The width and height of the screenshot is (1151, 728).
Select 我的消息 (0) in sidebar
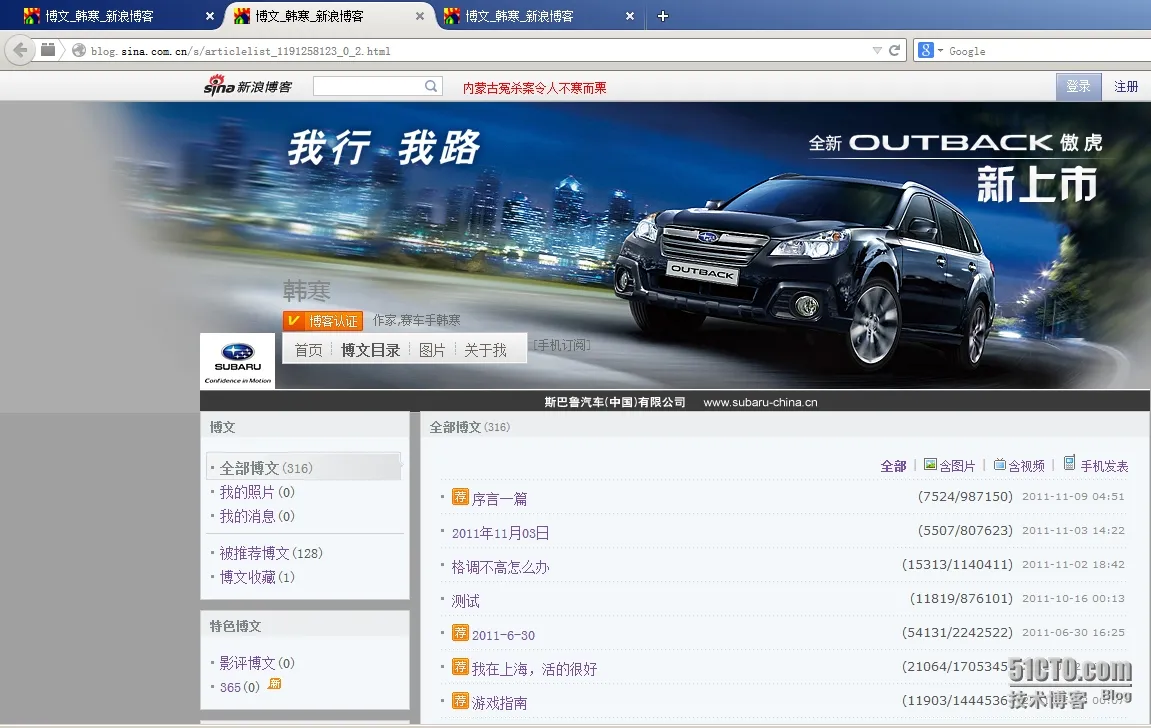[x=257, y=517]
